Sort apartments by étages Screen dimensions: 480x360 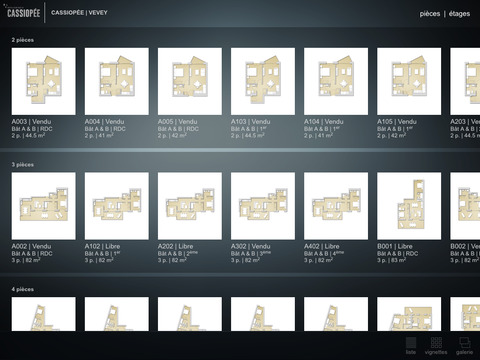tap(459, 14)
